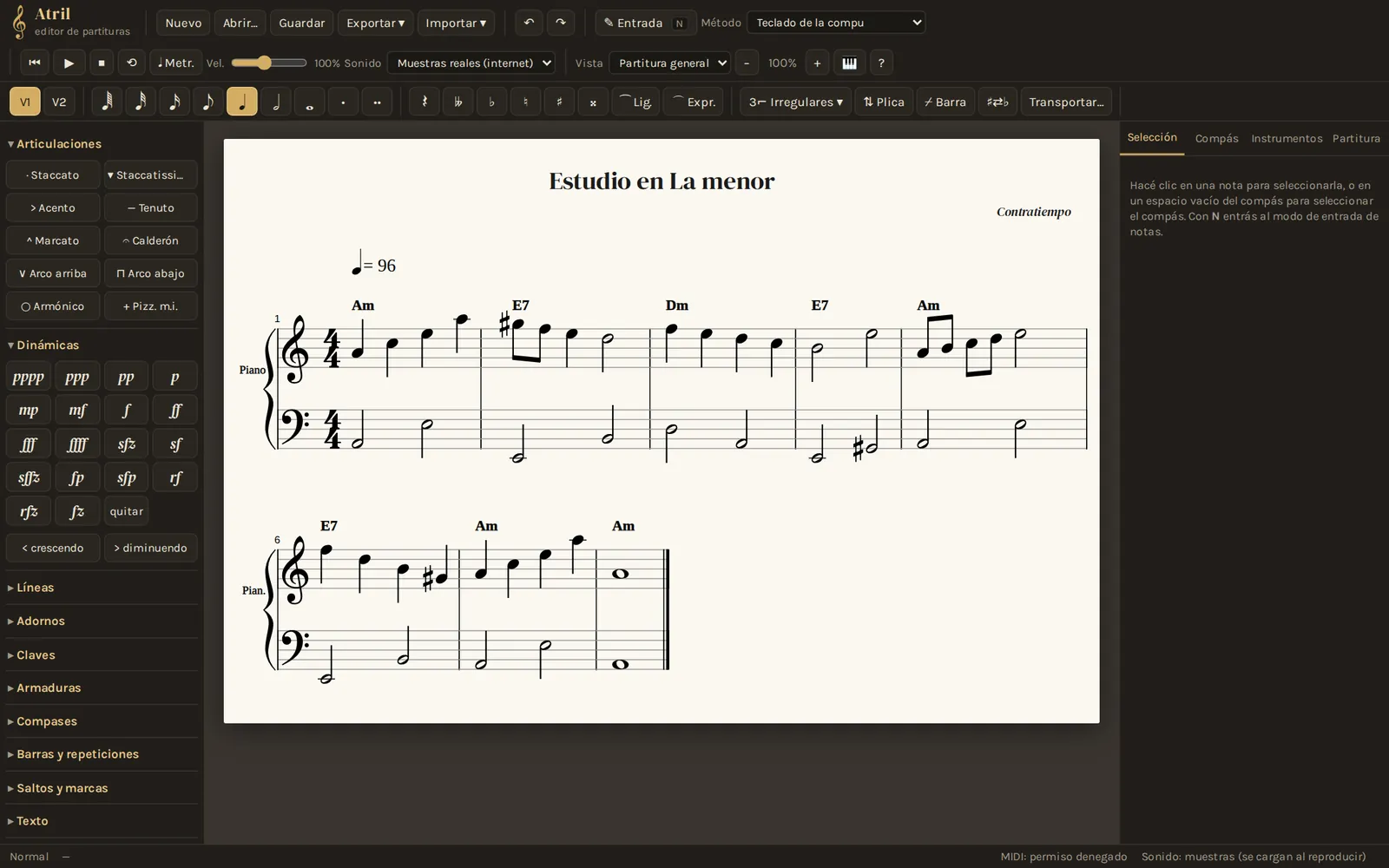
Task: Add a crescendo hairpin
Action: pos(53,548)
